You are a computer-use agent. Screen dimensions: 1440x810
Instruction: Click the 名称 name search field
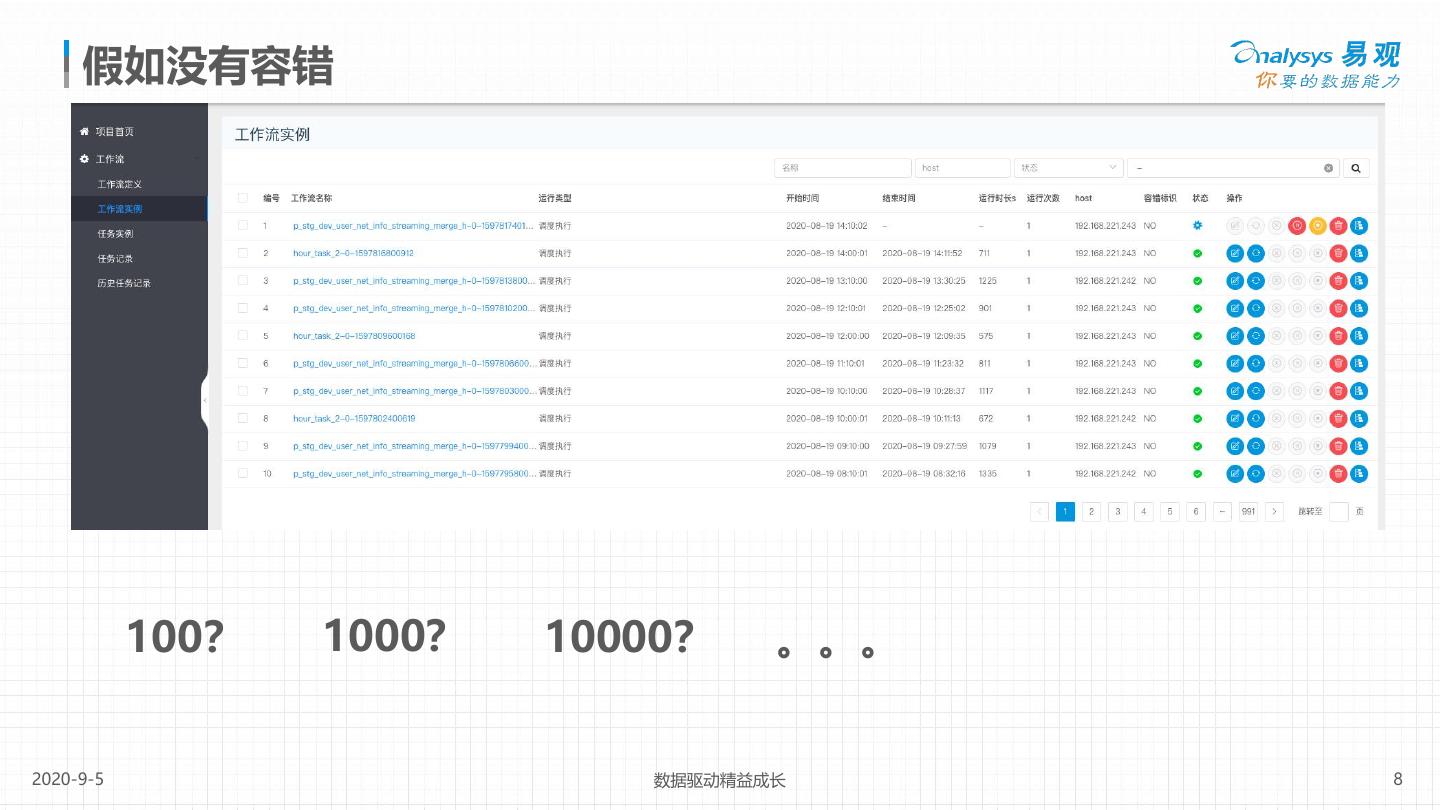click(842, 169)
